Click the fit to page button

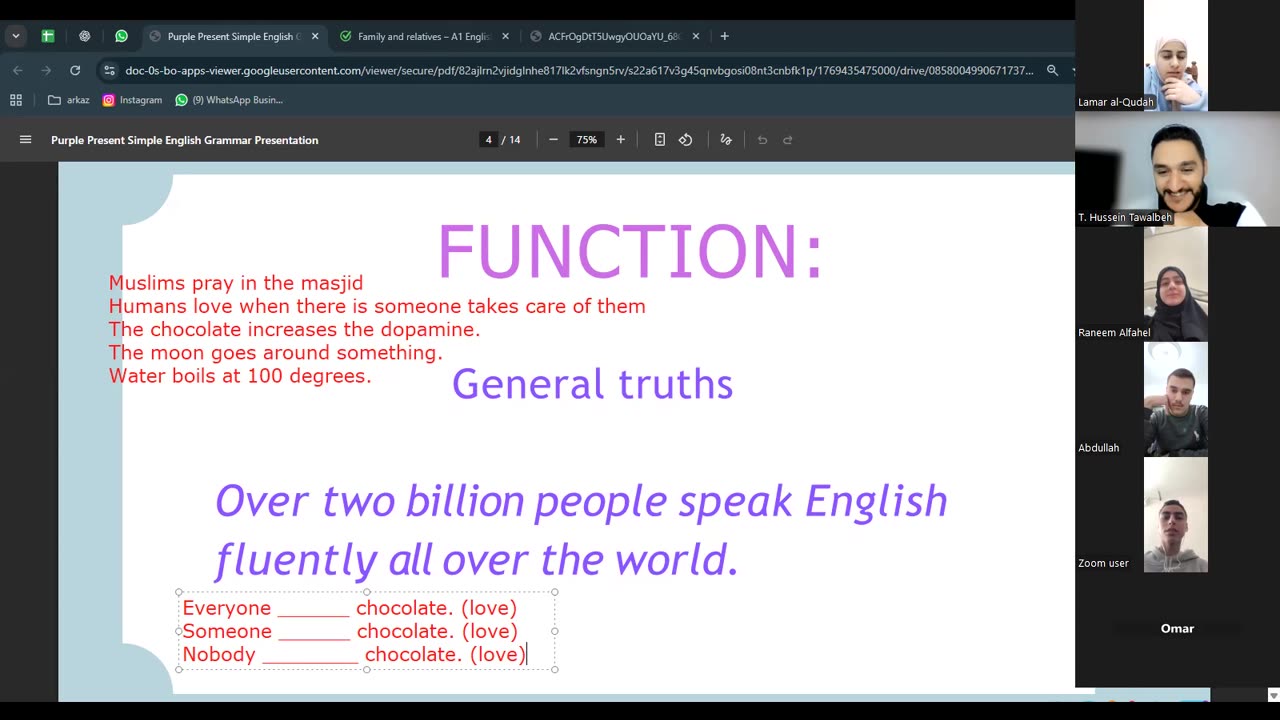pyautogui.click(x=659, y=140)
